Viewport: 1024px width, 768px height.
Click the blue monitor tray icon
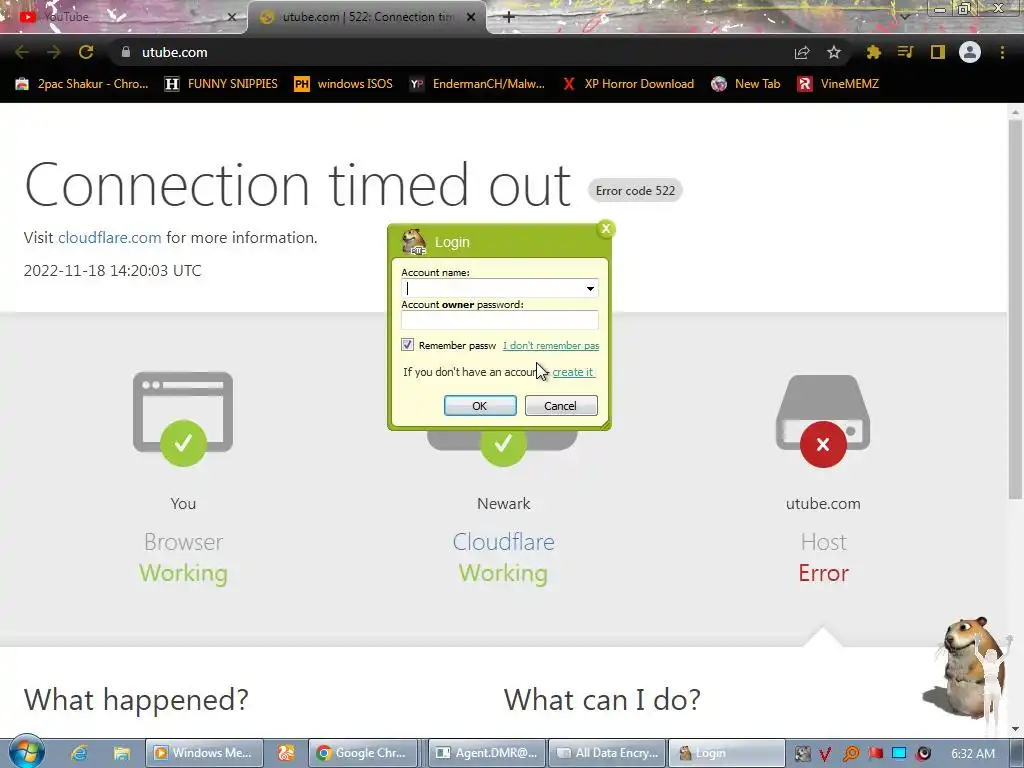pos(899,754)
